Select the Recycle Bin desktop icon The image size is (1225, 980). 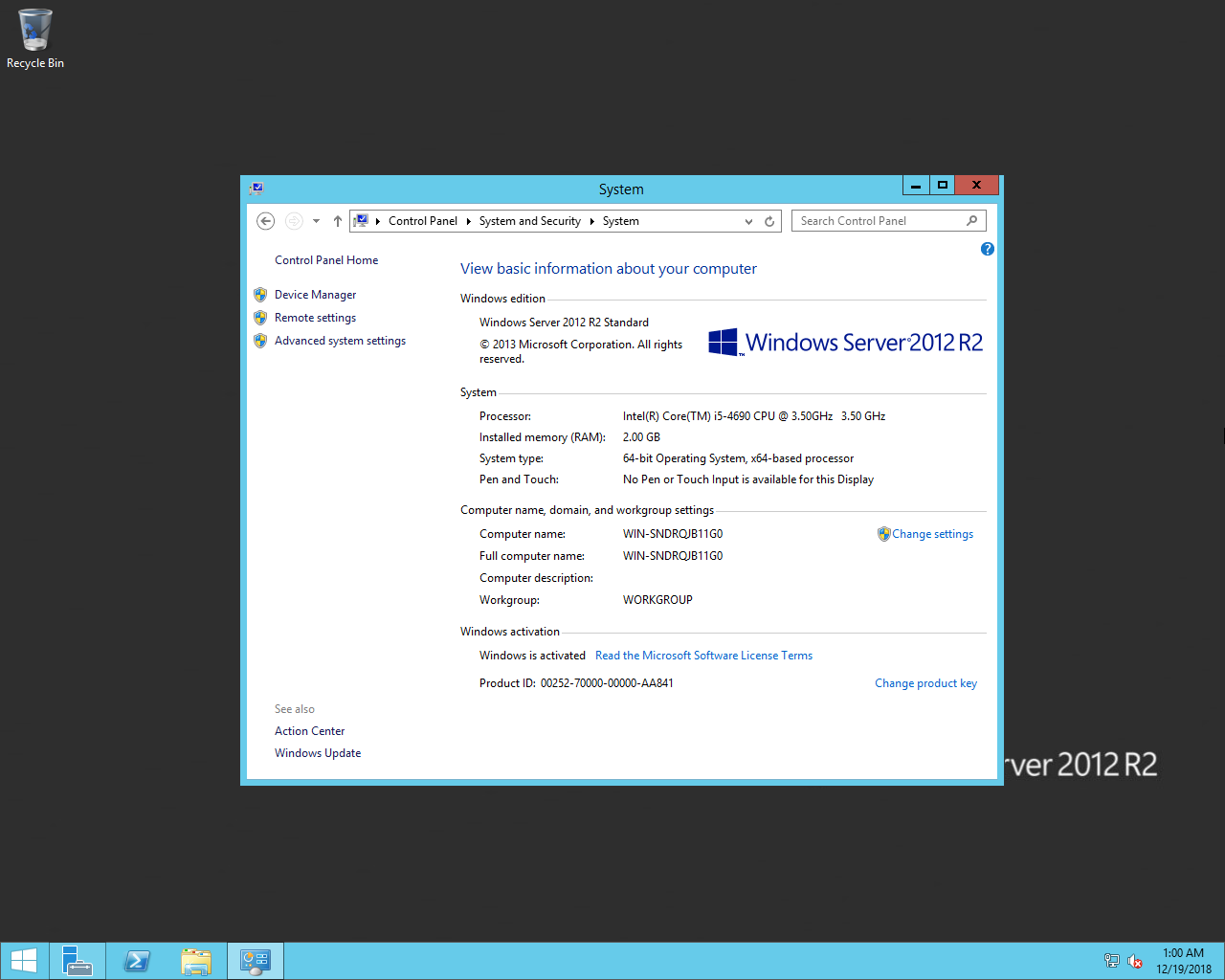click(35, 39)
